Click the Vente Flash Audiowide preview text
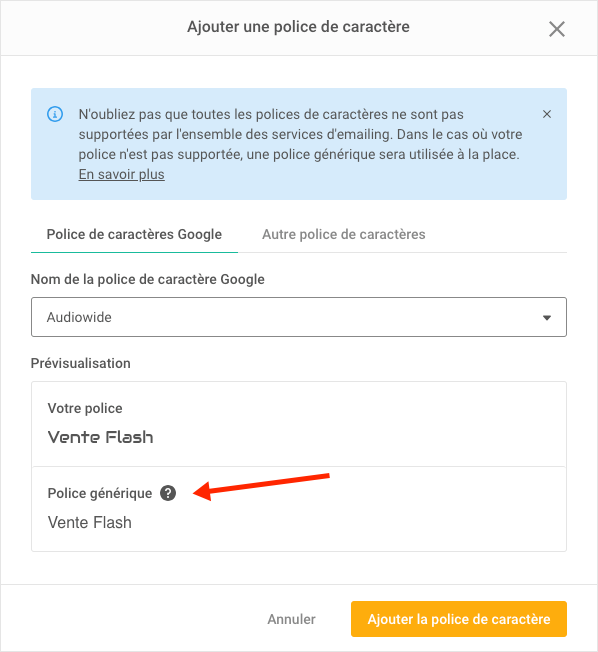The height and width of the screenshot is (652, 598). coord(101,437)
